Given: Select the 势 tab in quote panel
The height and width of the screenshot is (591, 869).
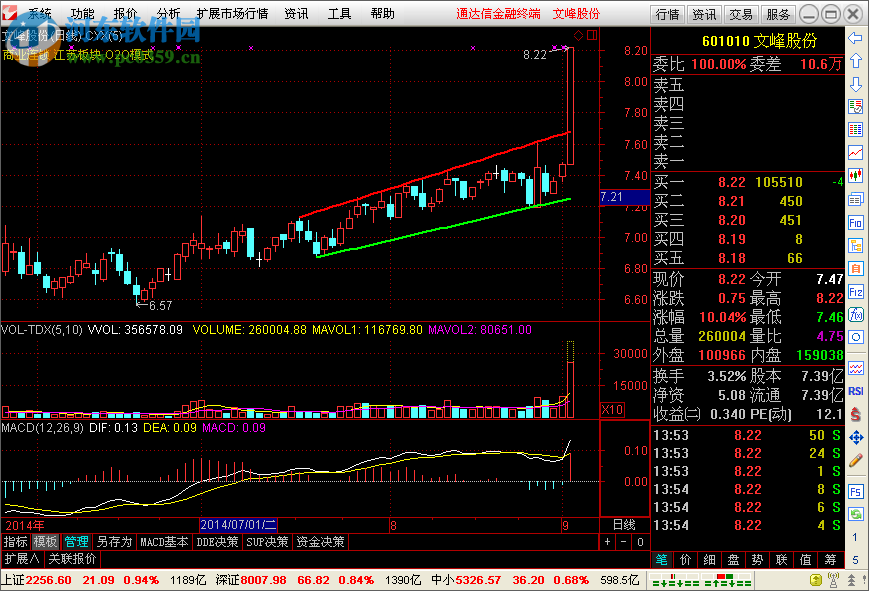Looking at the screenshot, I should [757, 559].
